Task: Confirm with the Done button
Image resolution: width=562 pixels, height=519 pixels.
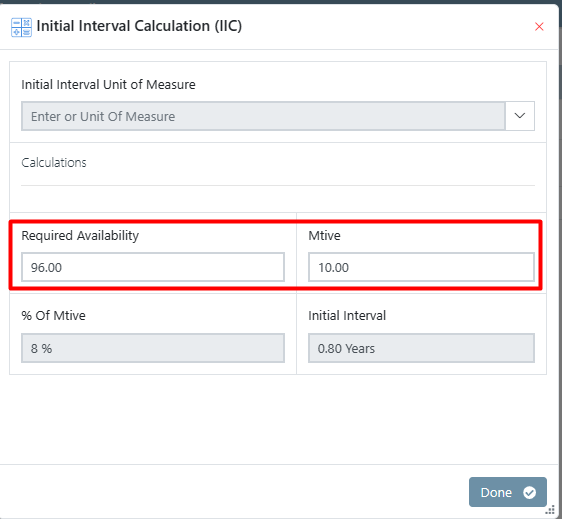Action: click(x=508, y=492)
